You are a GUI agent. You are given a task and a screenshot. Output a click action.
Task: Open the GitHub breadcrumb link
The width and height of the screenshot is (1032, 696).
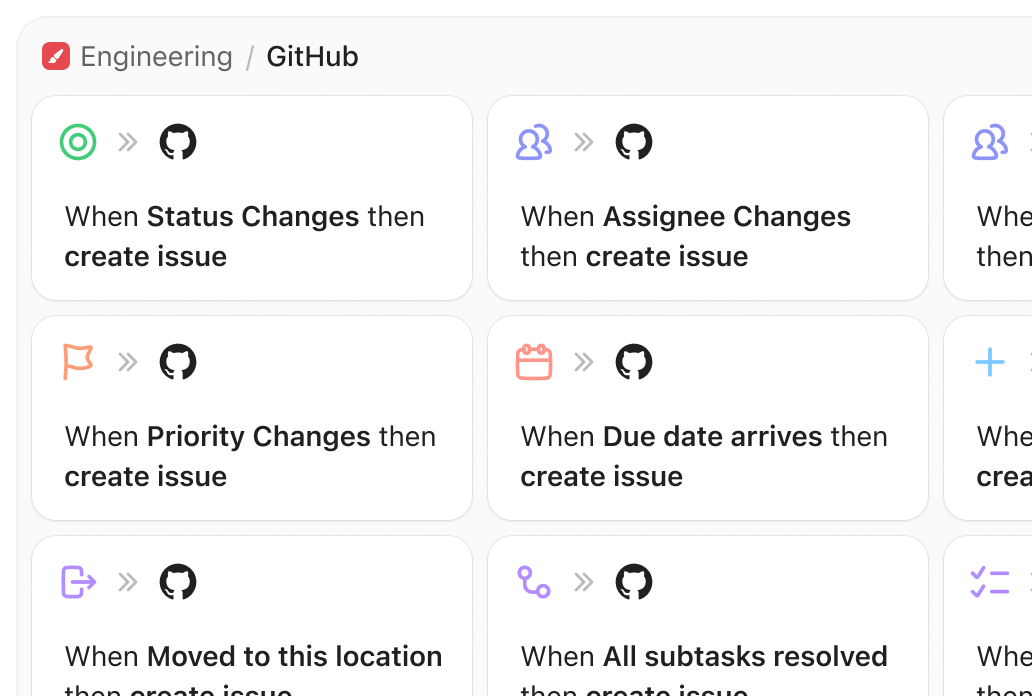pos(311,57)
